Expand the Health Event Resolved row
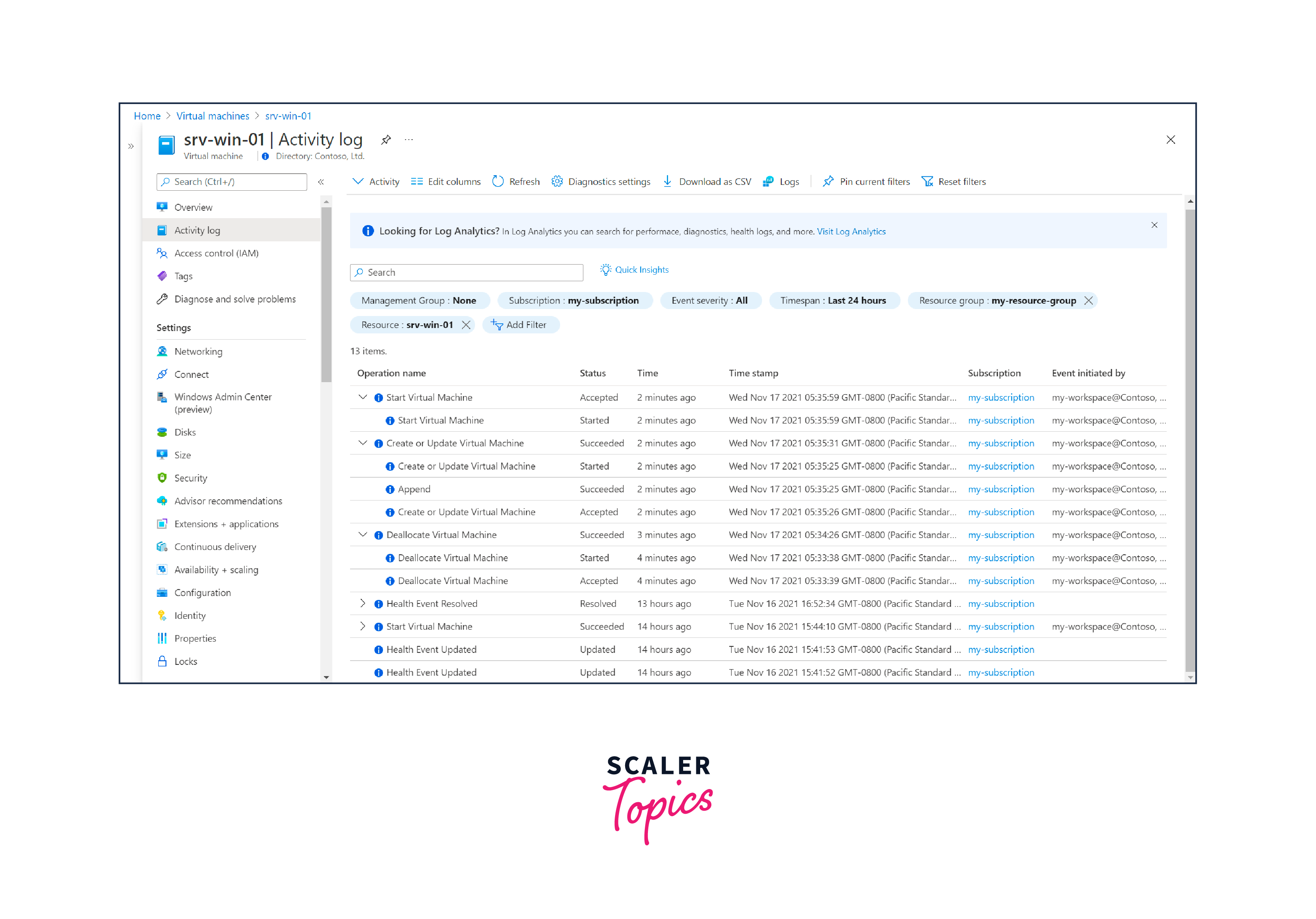 pos(362,603)
